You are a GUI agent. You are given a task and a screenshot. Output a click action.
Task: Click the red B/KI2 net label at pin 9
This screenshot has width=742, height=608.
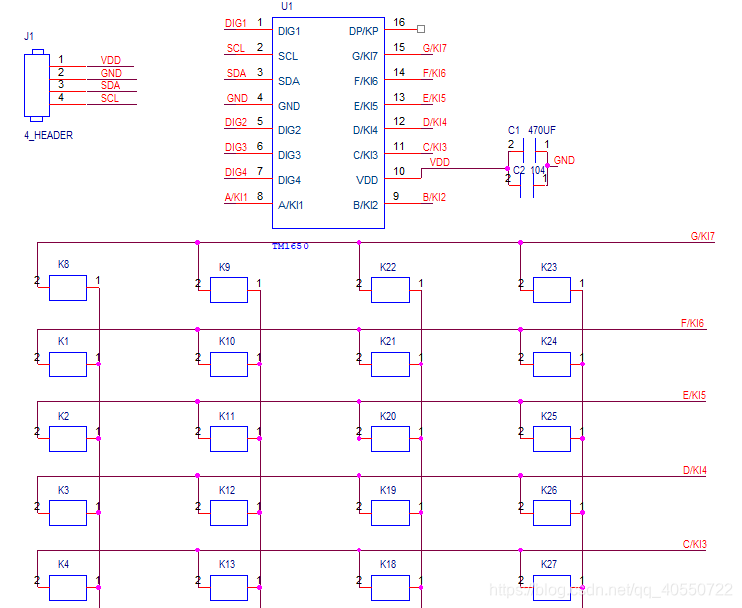(x=434, y=197)
